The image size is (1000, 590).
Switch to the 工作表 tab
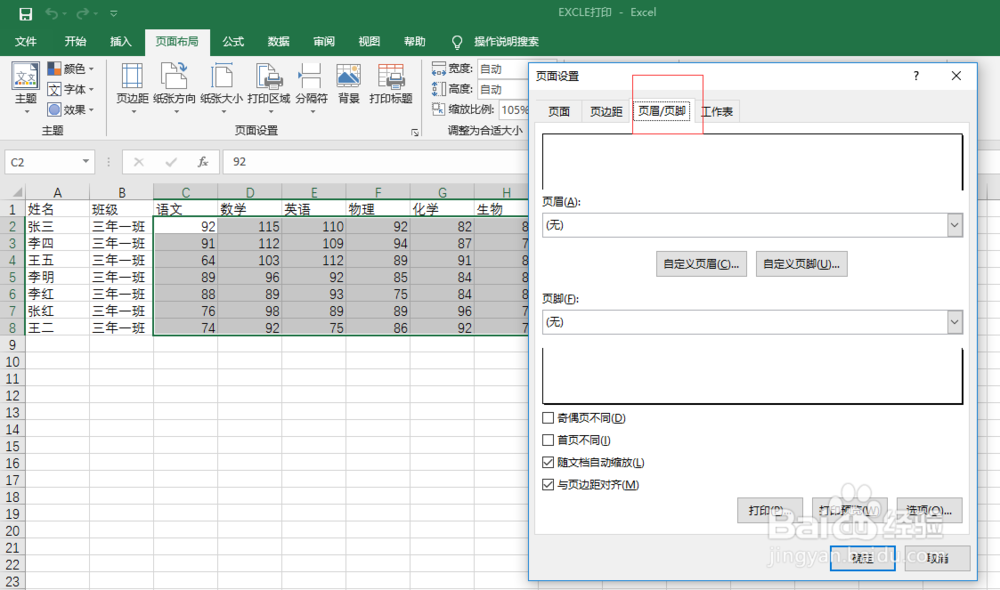click(x=717, y=111)
